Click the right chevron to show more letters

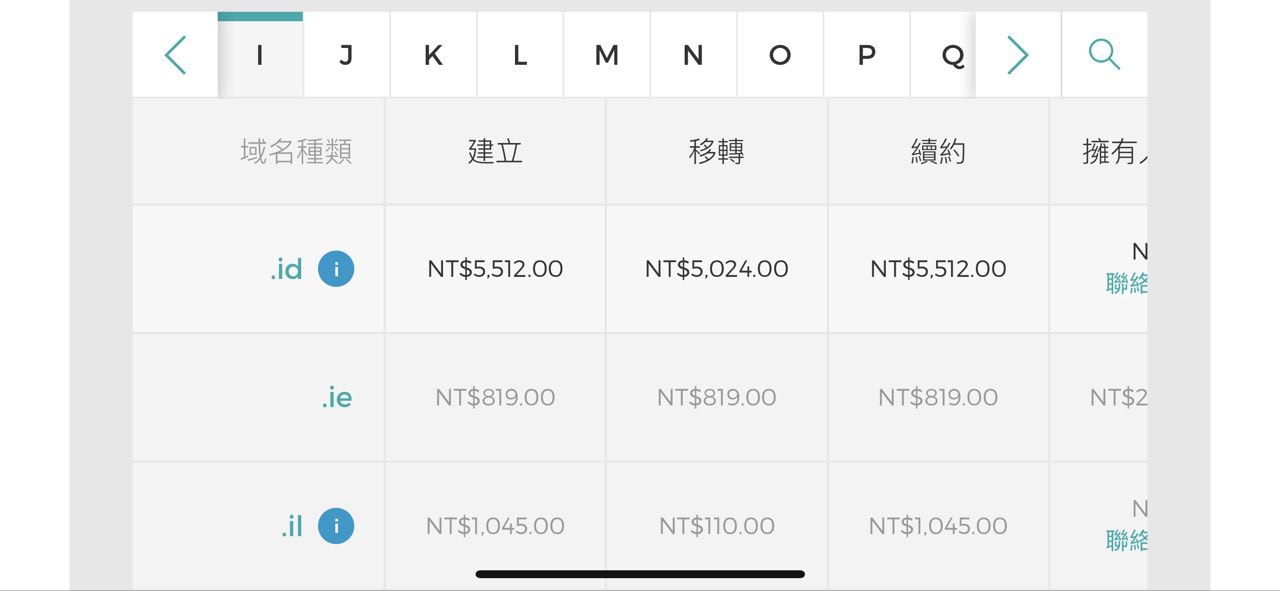tap(1018, 55)
